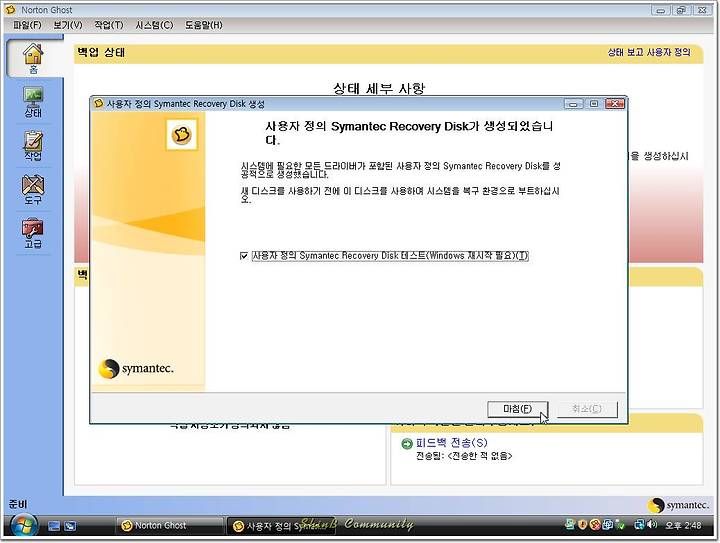Click the Windows Start orb
Image resolution: width=720 pixels, height=543 pixels.
pyautogui.click(x=24, y=526)
